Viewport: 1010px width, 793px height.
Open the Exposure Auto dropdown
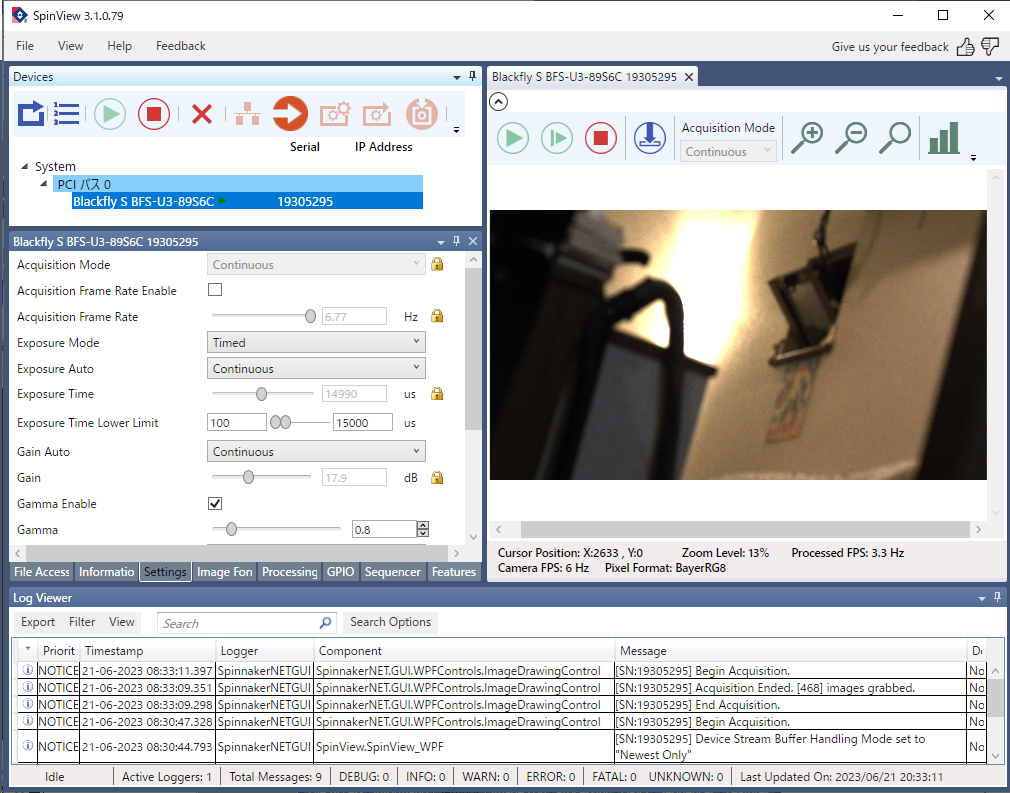[x=316, y=369]
